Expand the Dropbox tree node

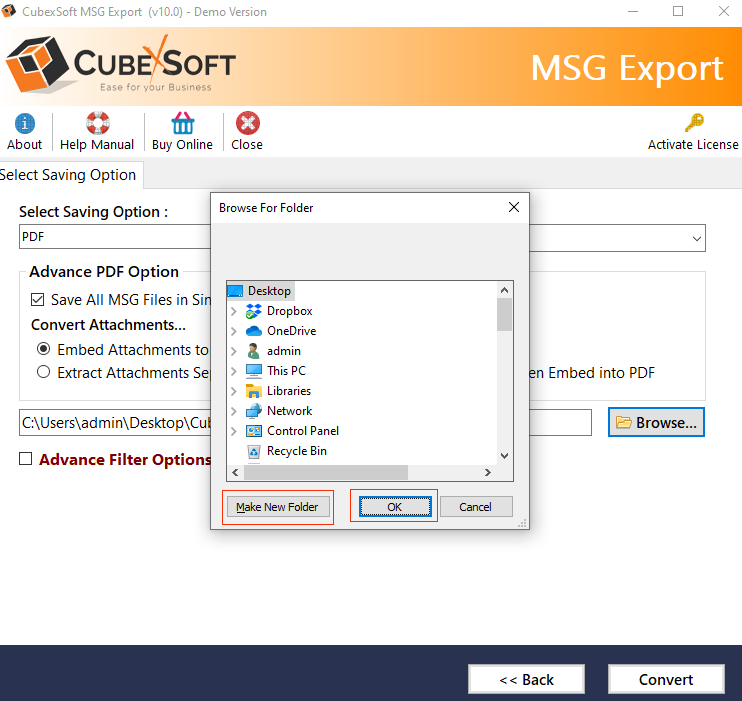pos(234,311)
